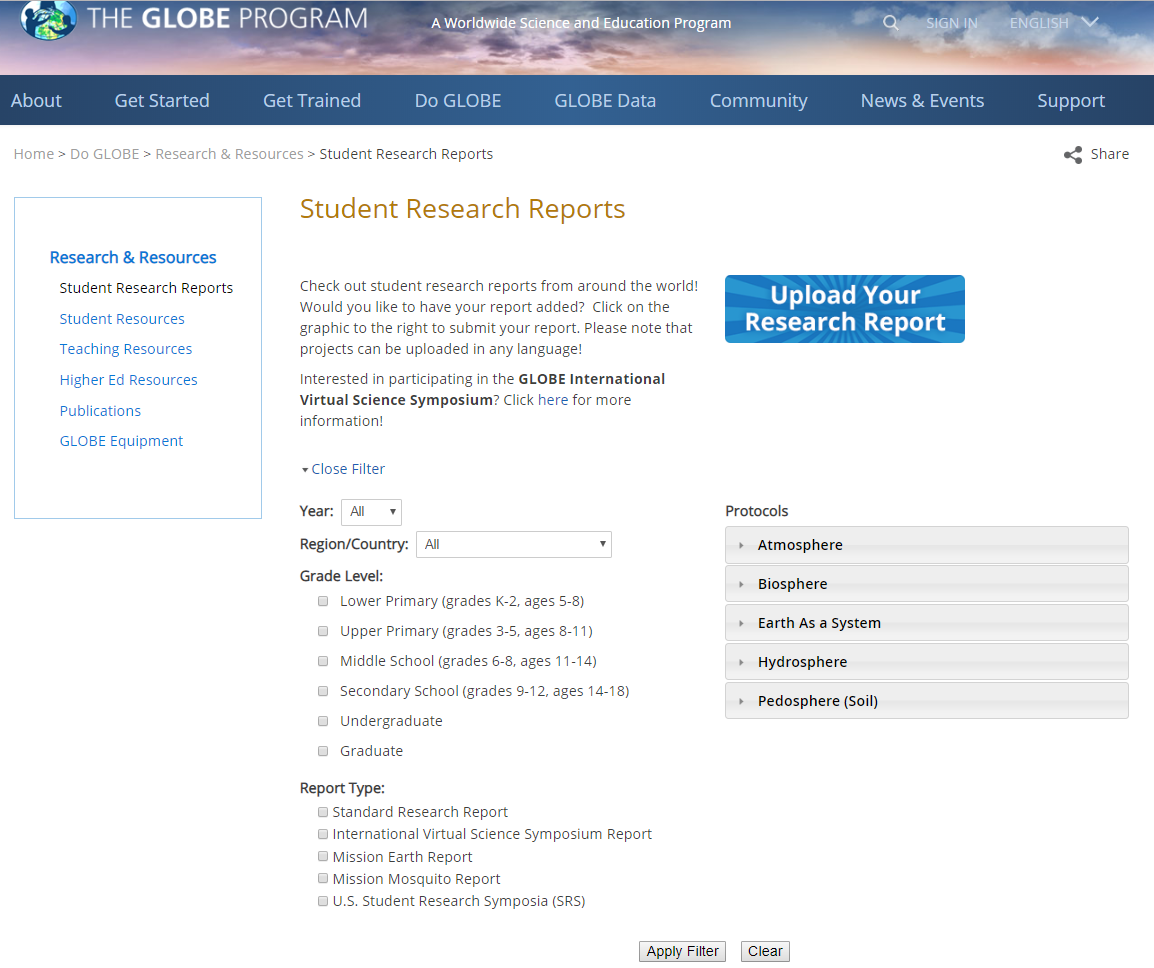Go to Home in the breadcrumb
This screenshot has height=968, width=1154.
click(x=34, y=154)
